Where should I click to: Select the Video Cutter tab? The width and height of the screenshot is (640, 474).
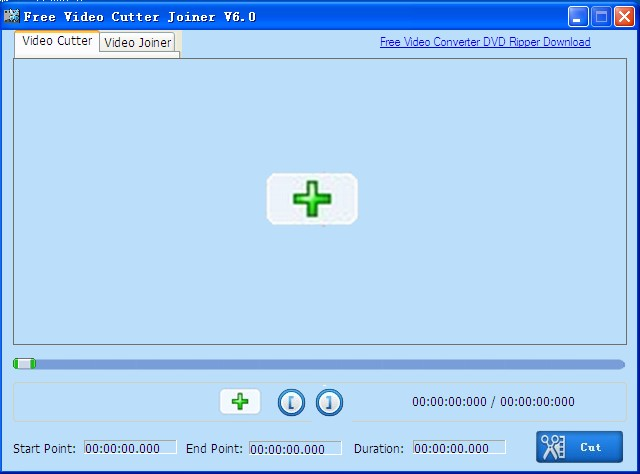[57, 41]
